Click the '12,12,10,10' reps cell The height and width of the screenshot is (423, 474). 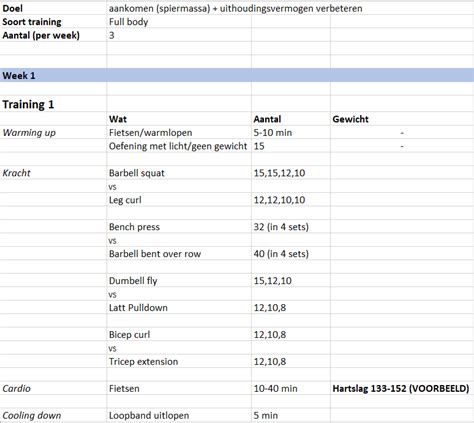point(291,200)
